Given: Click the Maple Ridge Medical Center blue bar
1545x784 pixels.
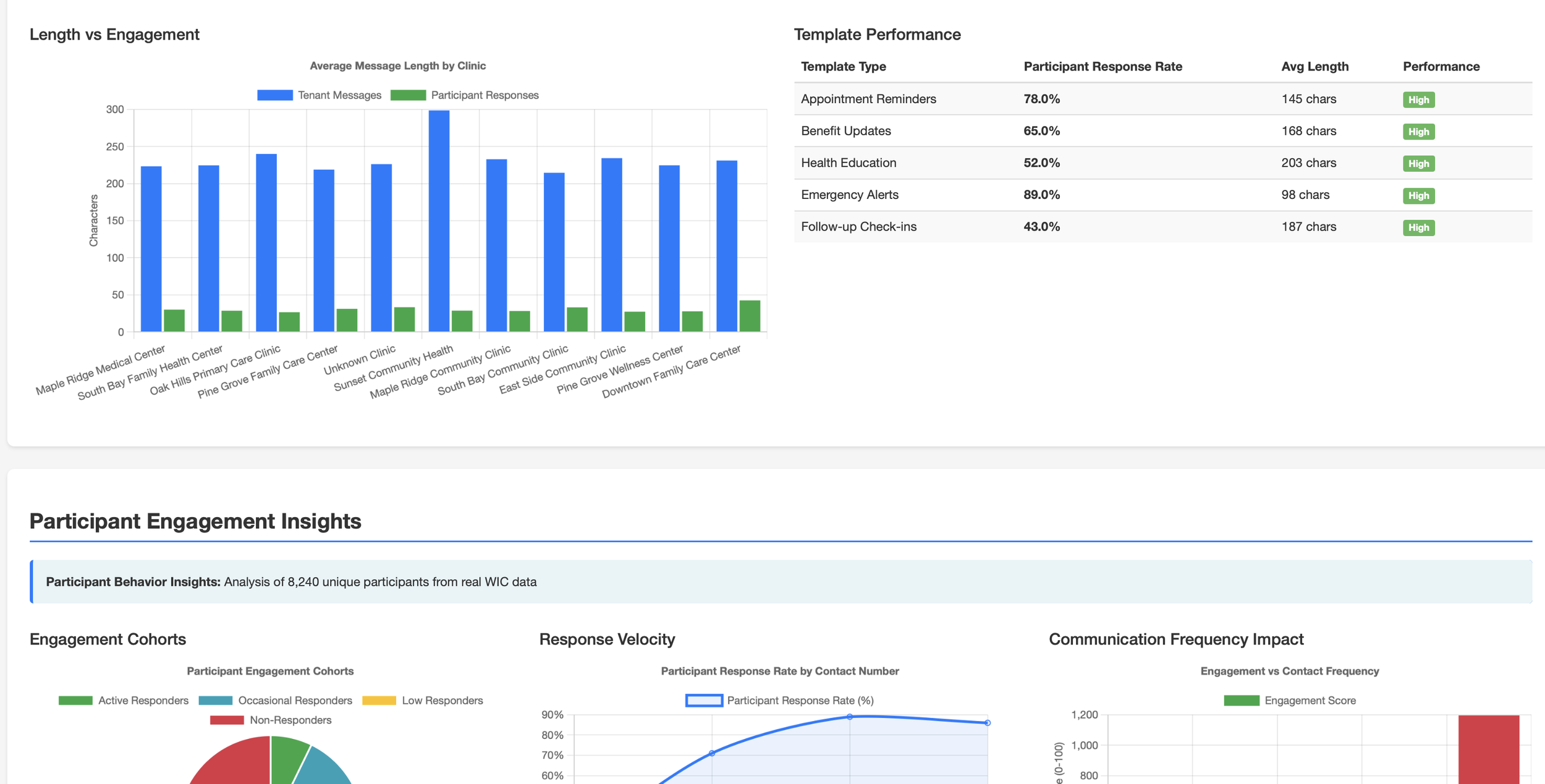Looking at the screenshot, I should pyautogui.click(x=151, y=248).
